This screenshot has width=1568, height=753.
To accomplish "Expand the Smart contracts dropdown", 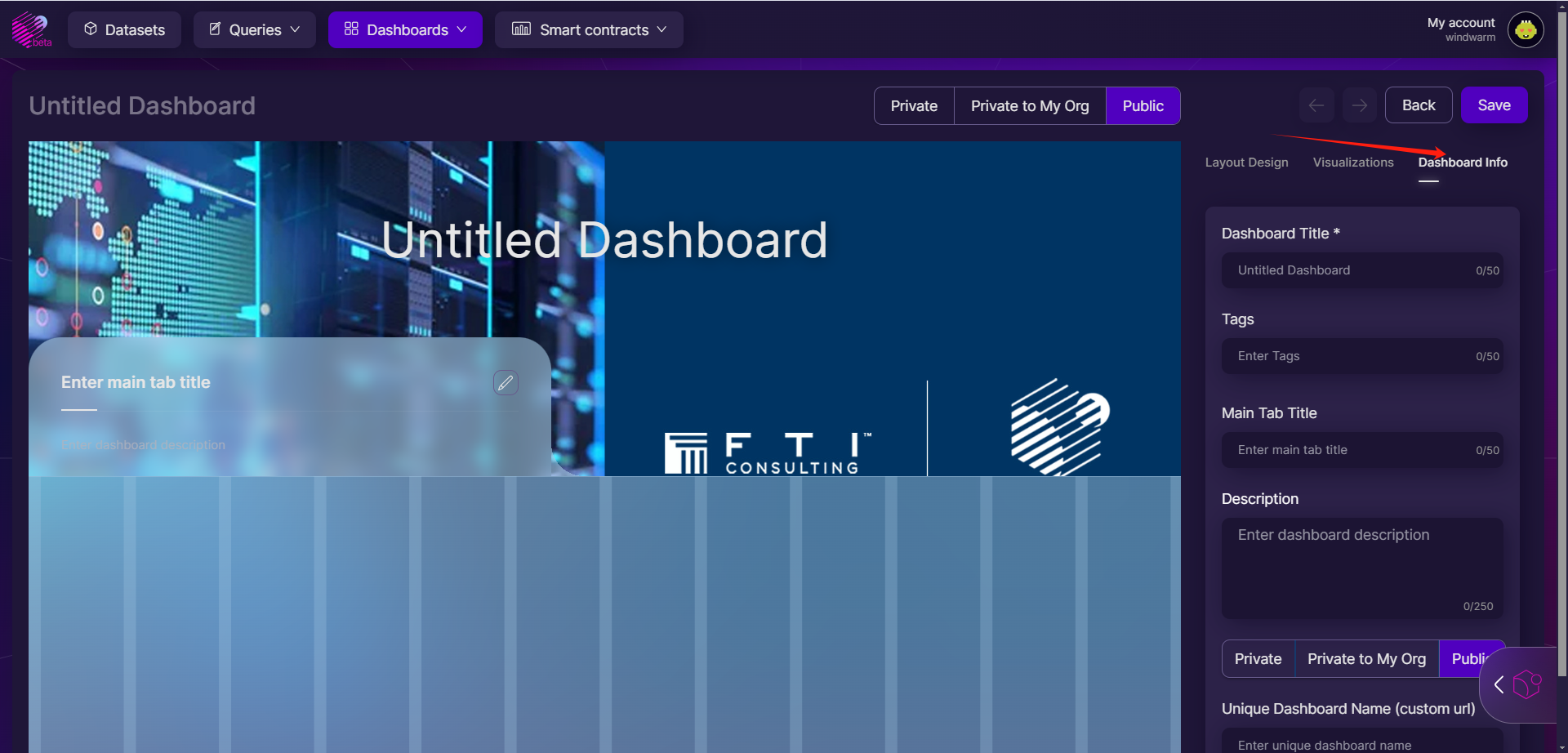I will (x=589, y=30).
